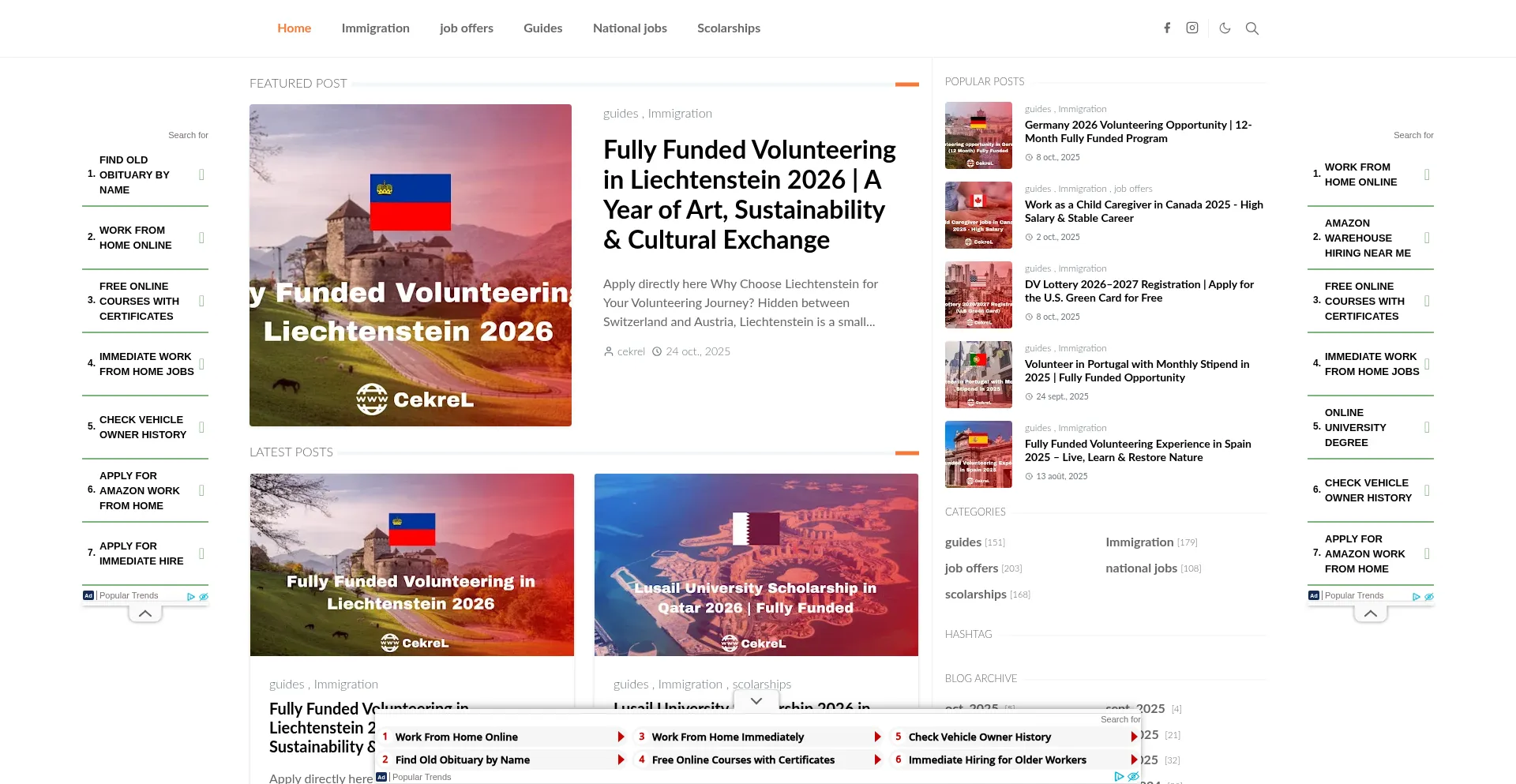Click the Ad badge in bottom banner ad
Image resolution: width=1516 pixels, height=784 pixels.
pyautogui.click(x=381, y=777)
